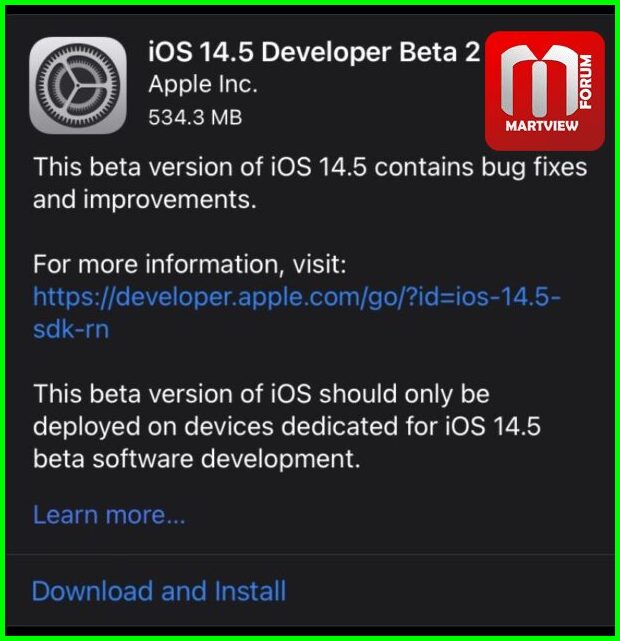Click 'For more information, visit:' text
Viewport: 620px width, 641px height.
coord(190,264)
